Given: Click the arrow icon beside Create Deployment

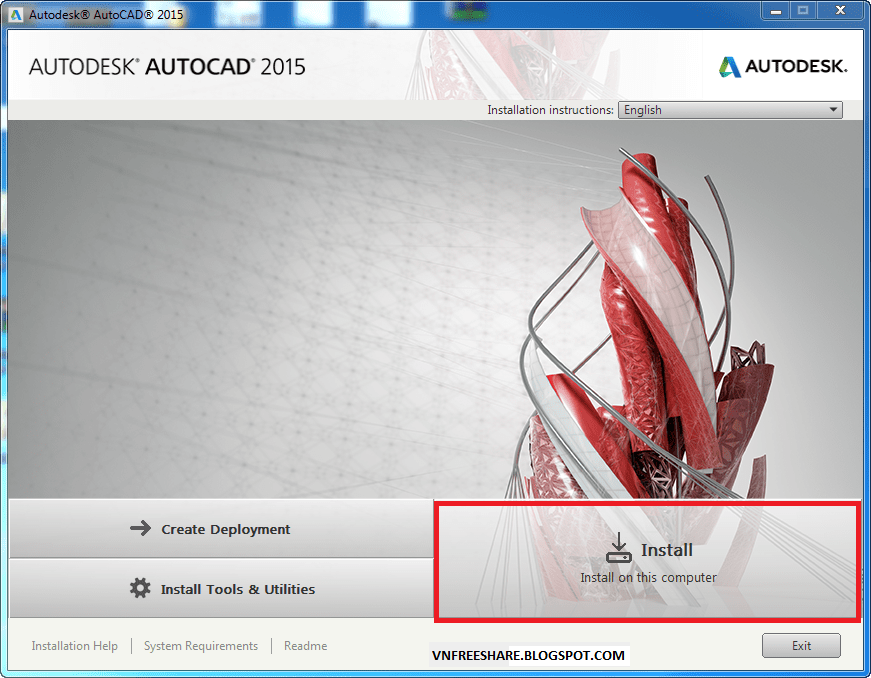Looking at the screenshot, I should tap(139, 529).
